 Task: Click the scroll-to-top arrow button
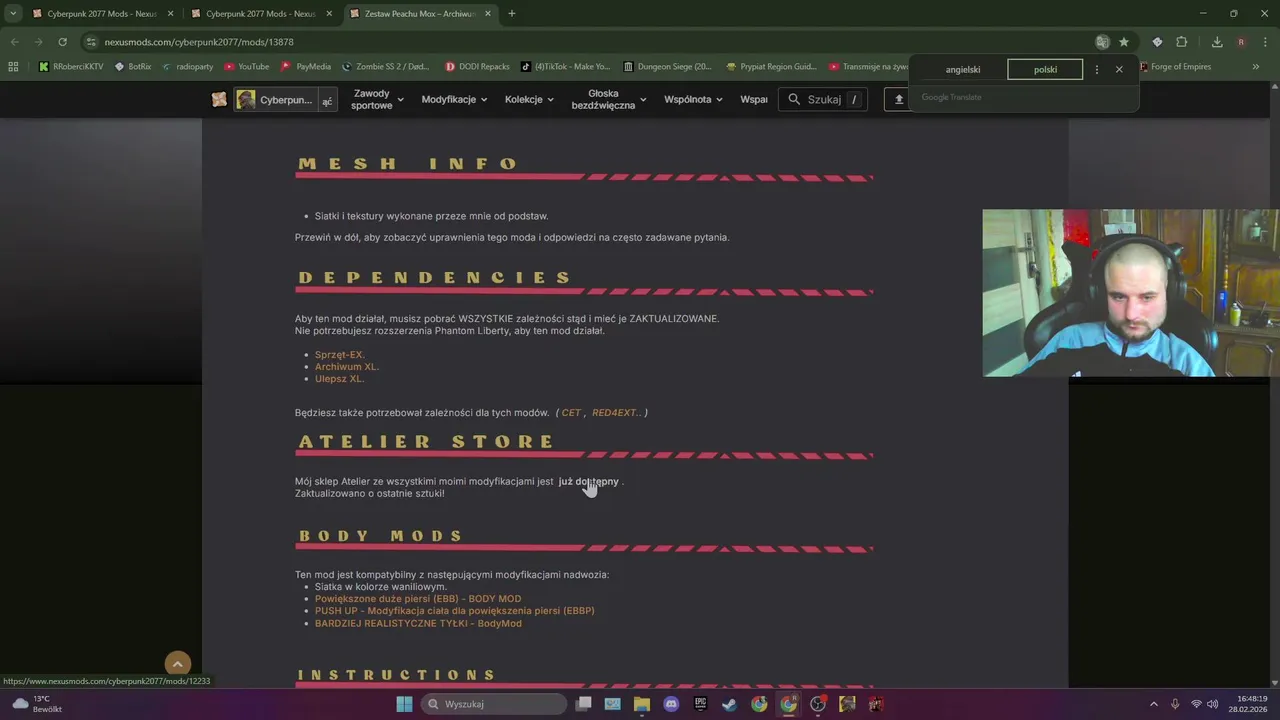tap(177, 664)
